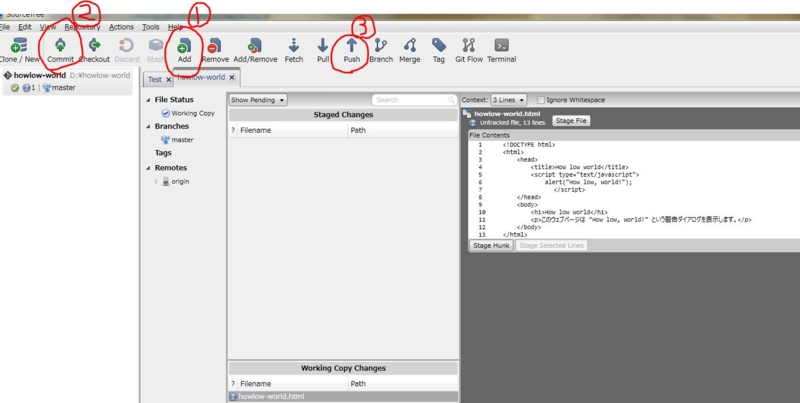Enable Ignore Whitespace checkbox

pyautogui.click(x=541, y=100)
